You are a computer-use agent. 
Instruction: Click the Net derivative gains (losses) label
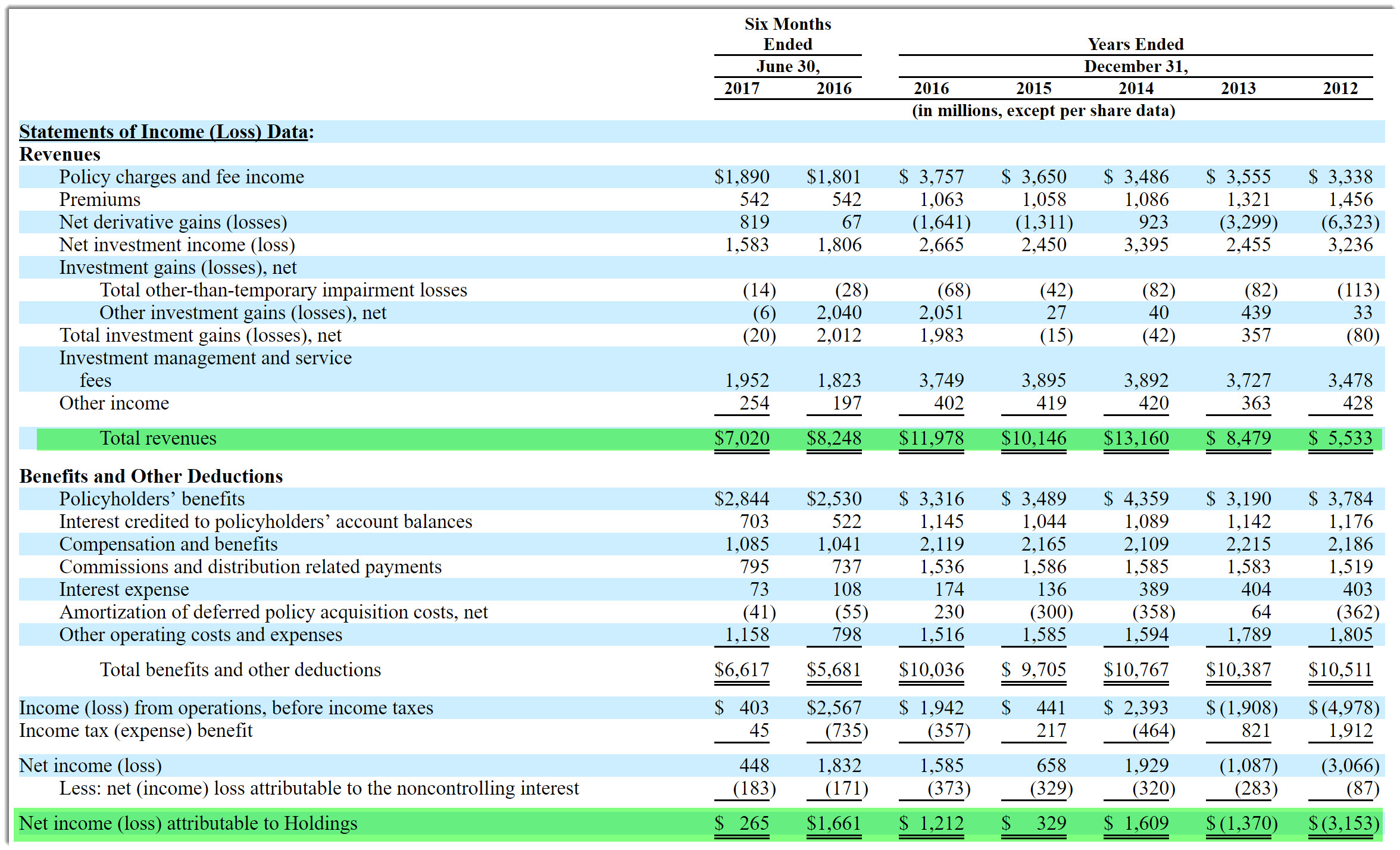coord(173,222)
